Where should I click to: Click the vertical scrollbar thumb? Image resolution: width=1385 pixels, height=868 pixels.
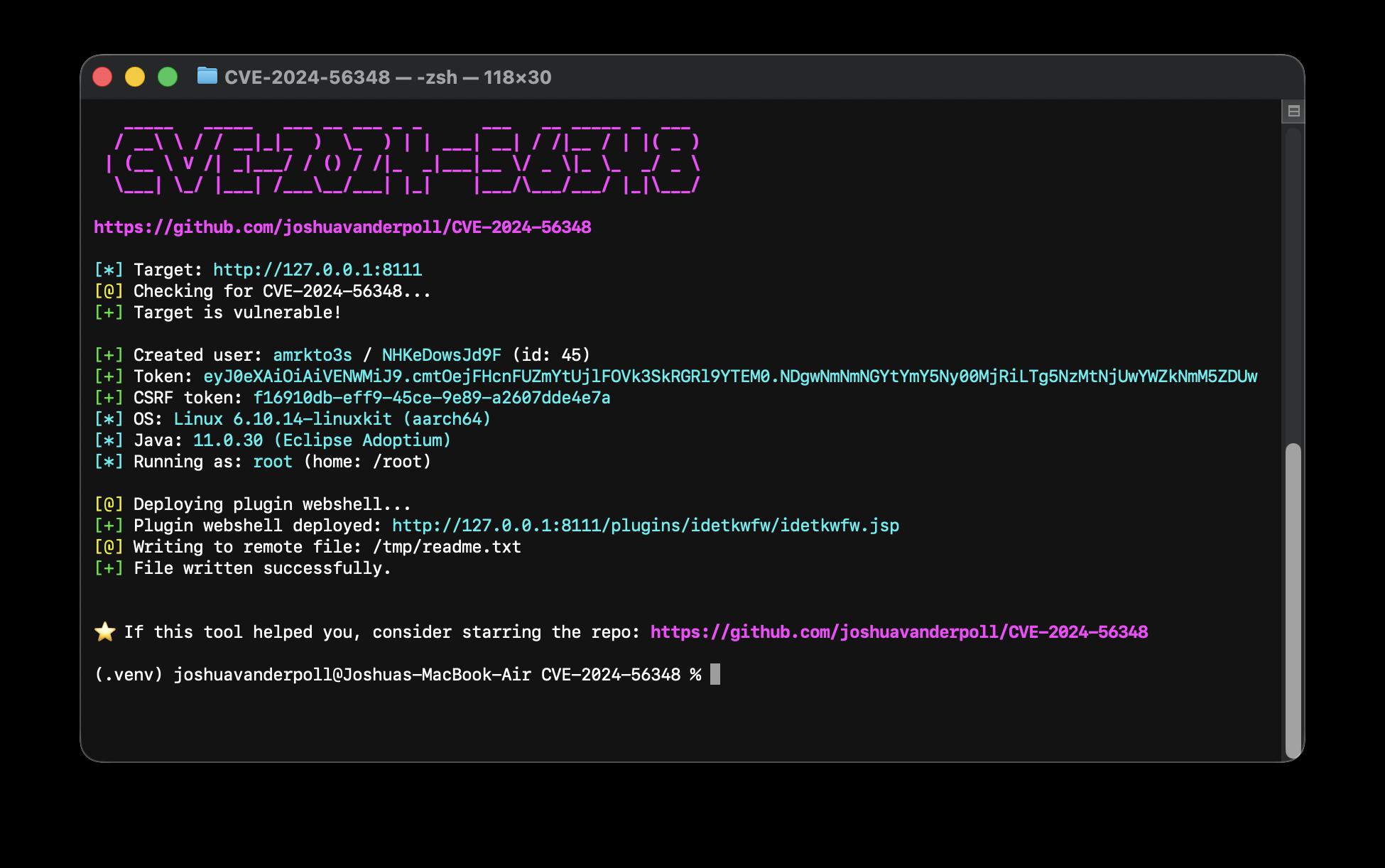pyautogui.click(x=1293, y=600)
